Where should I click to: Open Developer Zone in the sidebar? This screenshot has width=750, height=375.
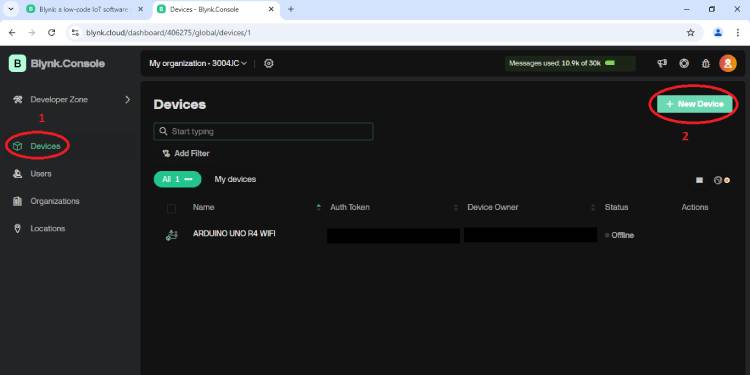[x=59, y=99]
